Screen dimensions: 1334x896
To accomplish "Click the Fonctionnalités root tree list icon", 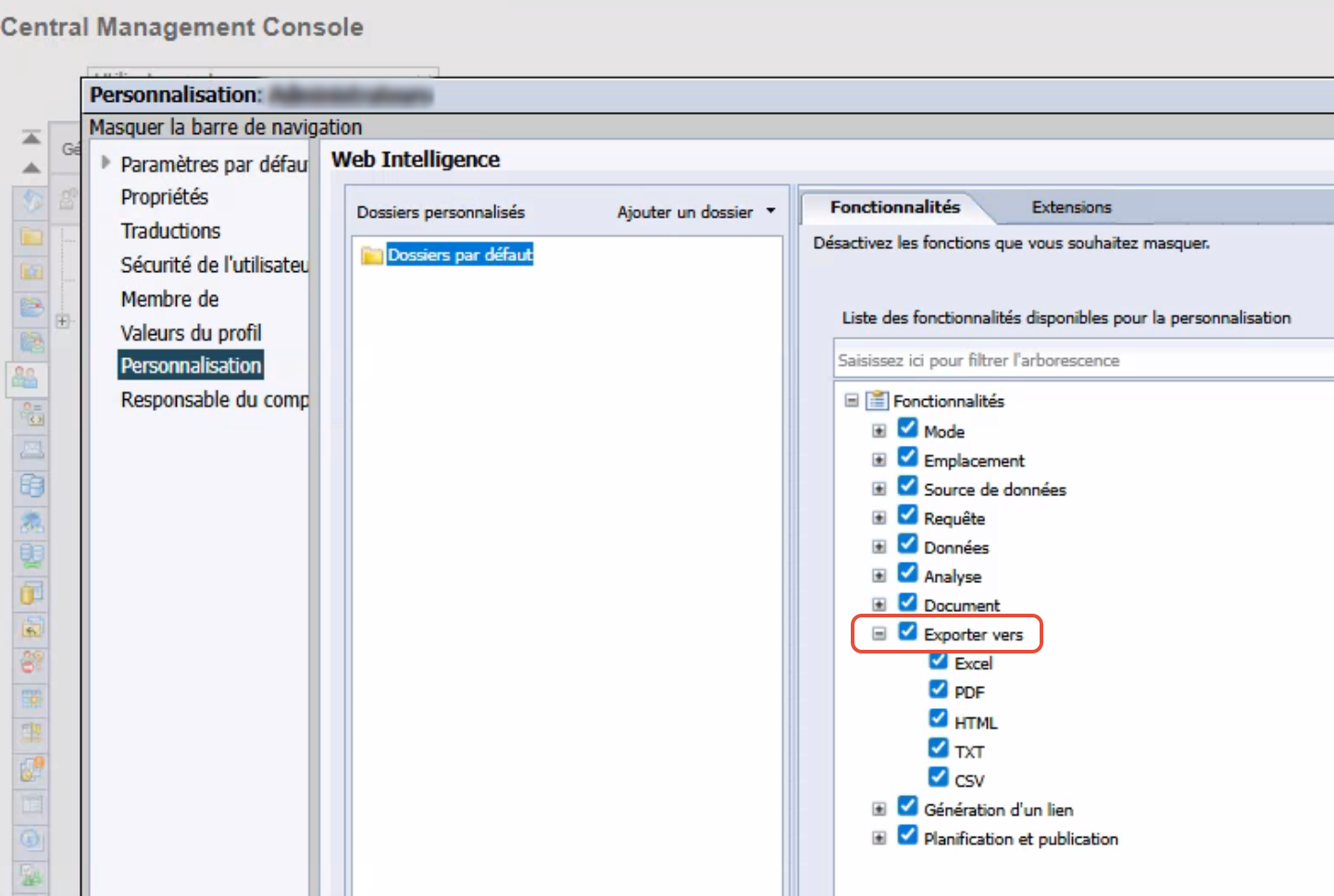I will click(x=877, y=401).
